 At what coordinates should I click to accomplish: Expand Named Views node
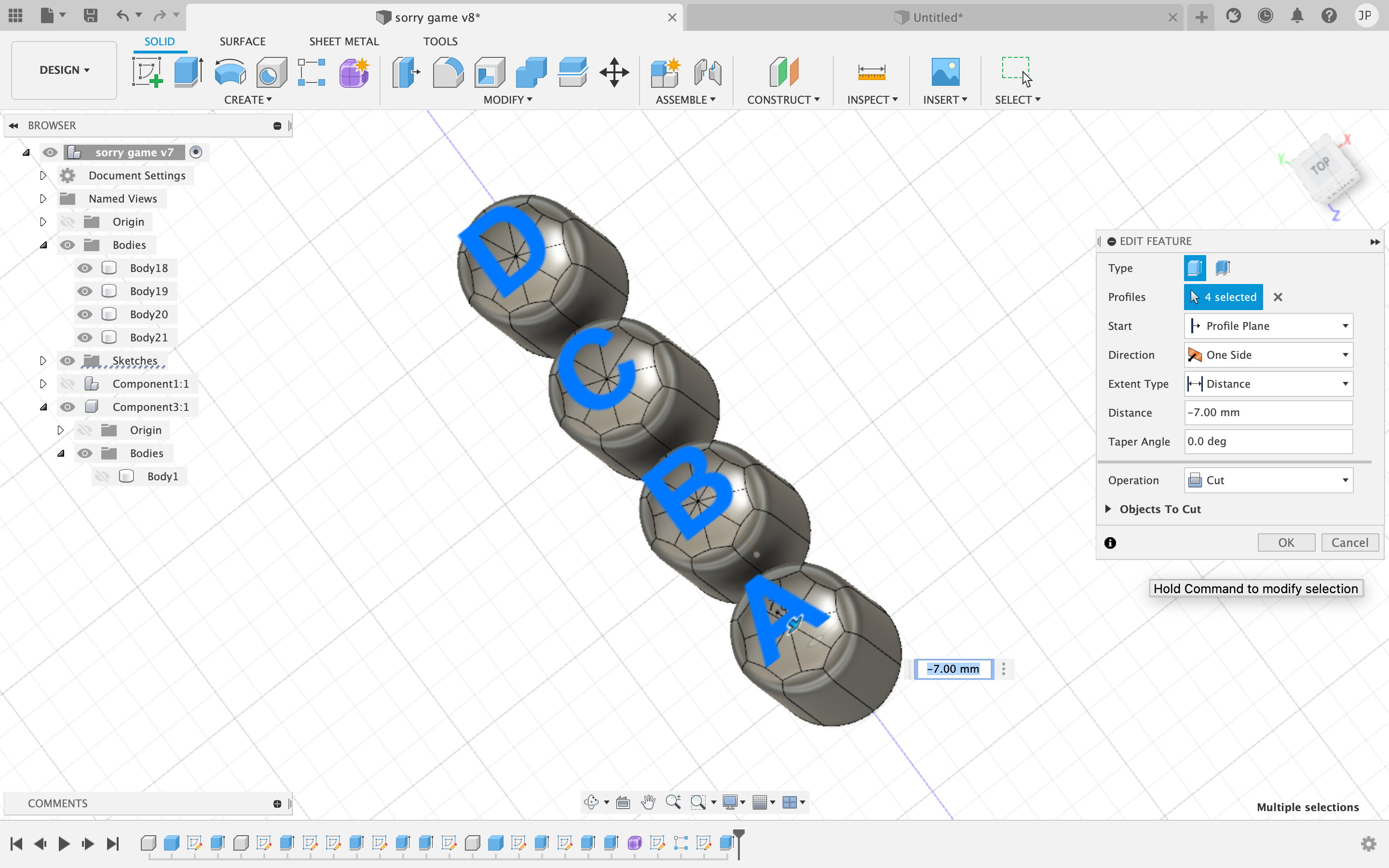point(42,199)
